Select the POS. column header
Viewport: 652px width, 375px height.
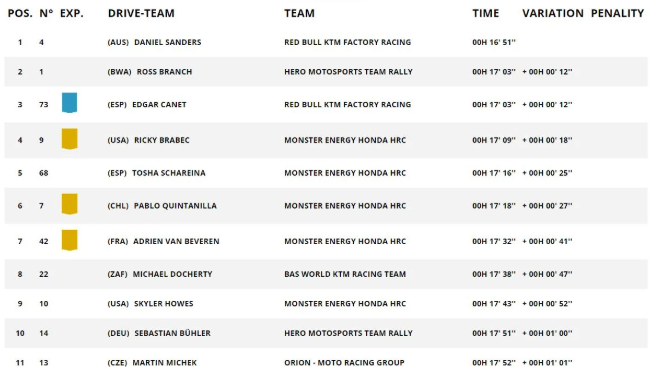20,13
